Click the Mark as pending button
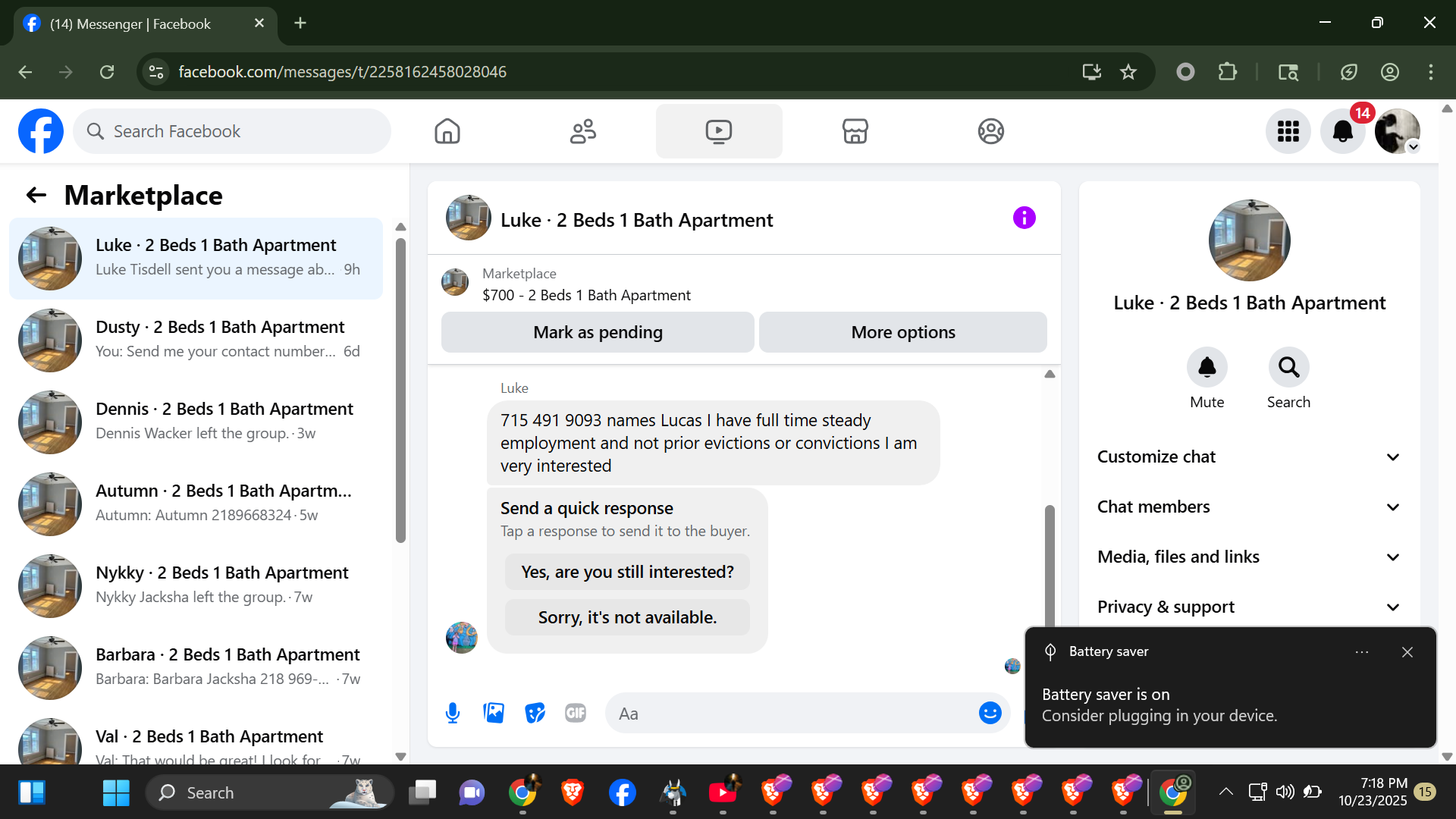 tap(598, 332)
